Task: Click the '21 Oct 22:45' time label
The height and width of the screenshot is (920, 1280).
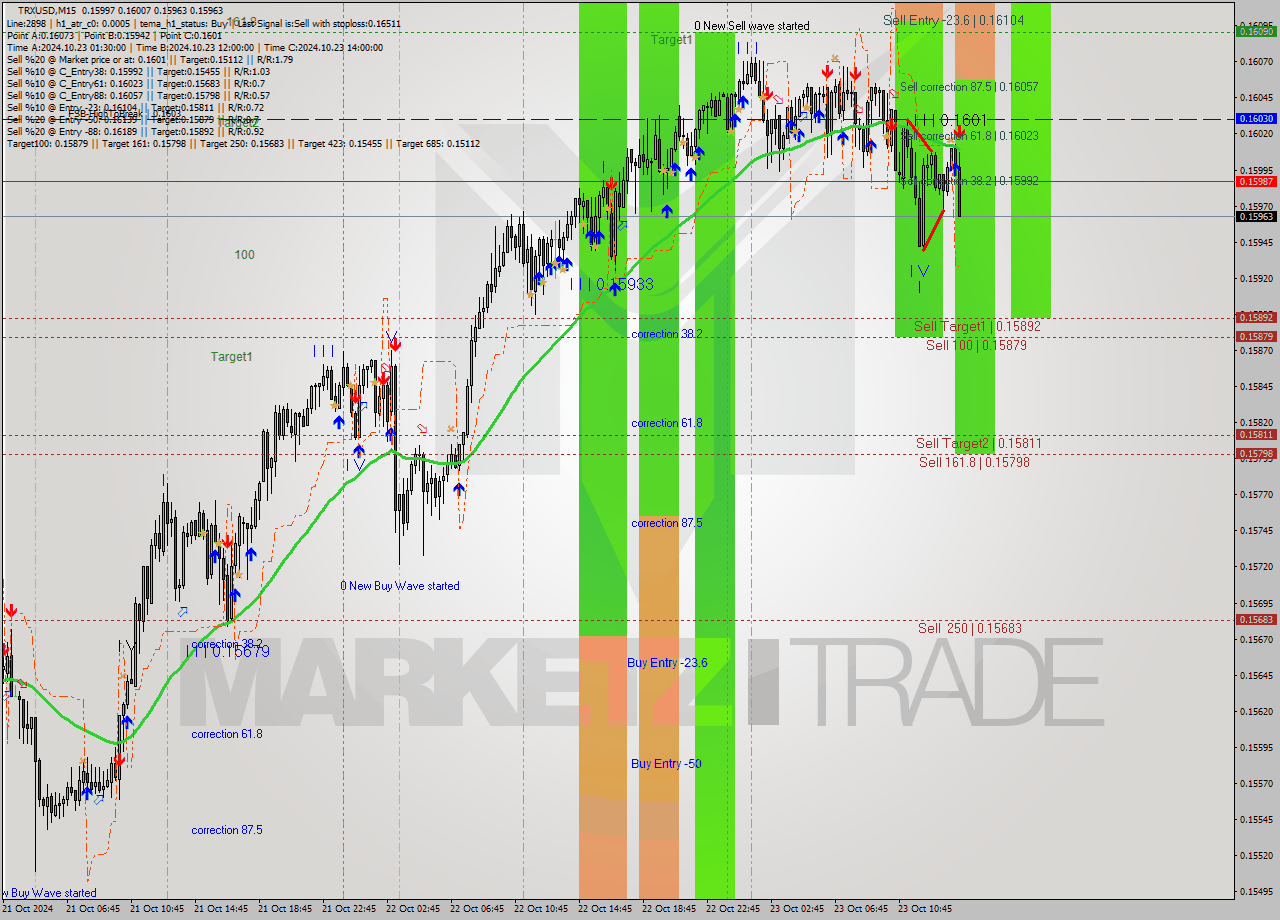Action: [x=349, y=909]
